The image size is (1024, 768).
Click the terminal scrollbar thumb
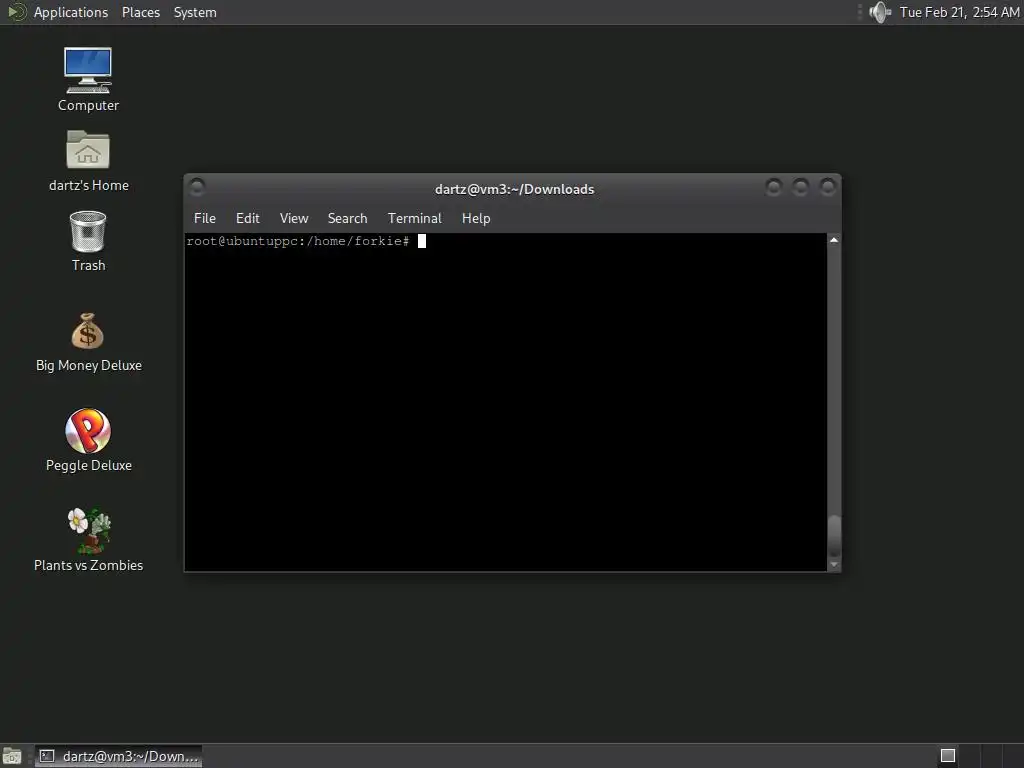pyautogui.click(x=834, y=536)
